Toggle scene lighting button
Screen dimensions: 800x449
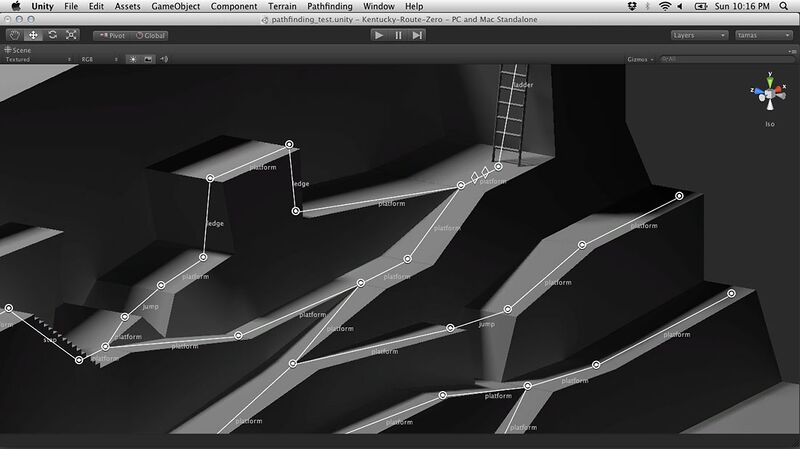click(x=132, y=59)
